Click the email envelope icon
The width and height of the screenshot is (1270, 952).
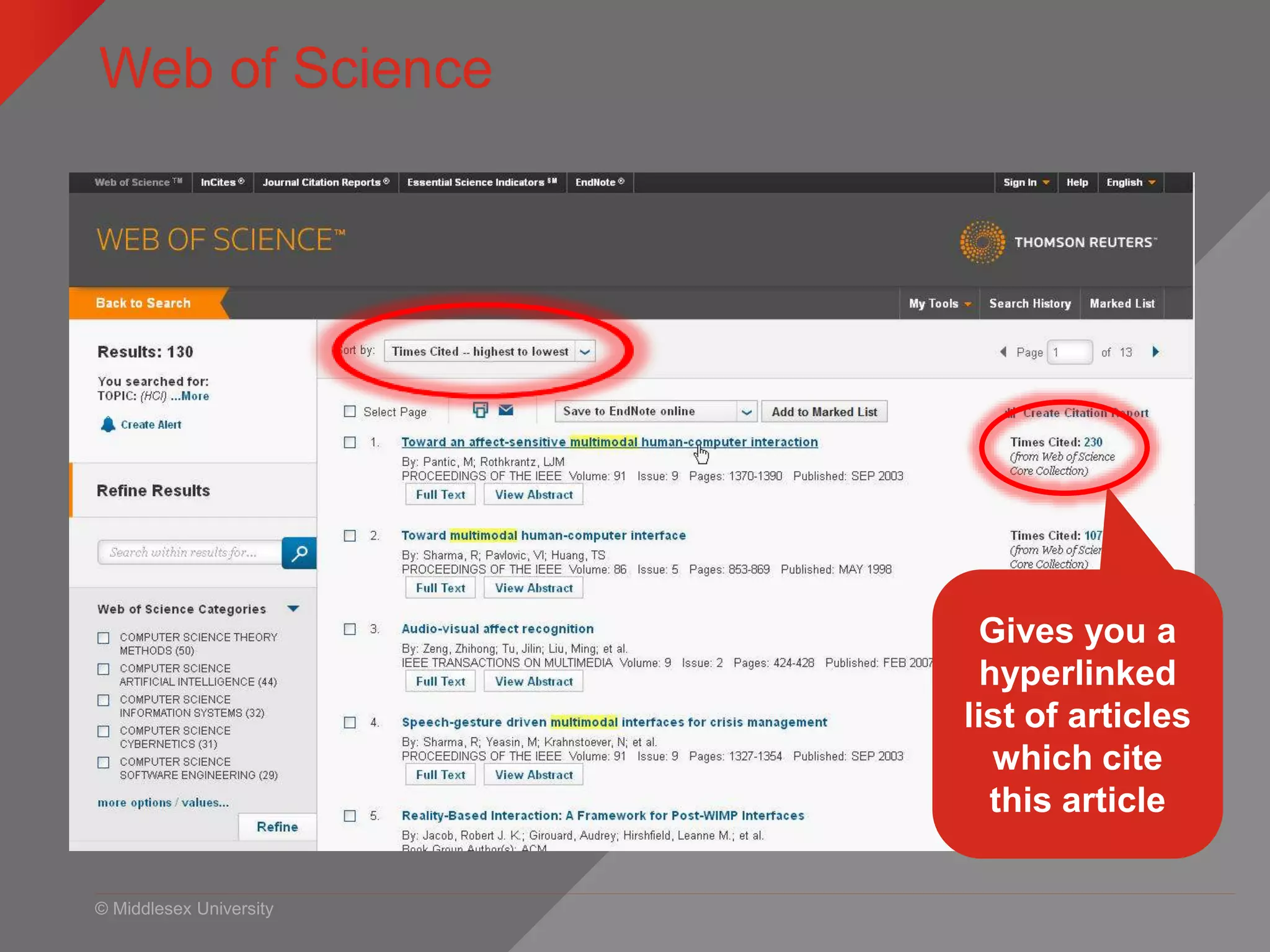506,410
